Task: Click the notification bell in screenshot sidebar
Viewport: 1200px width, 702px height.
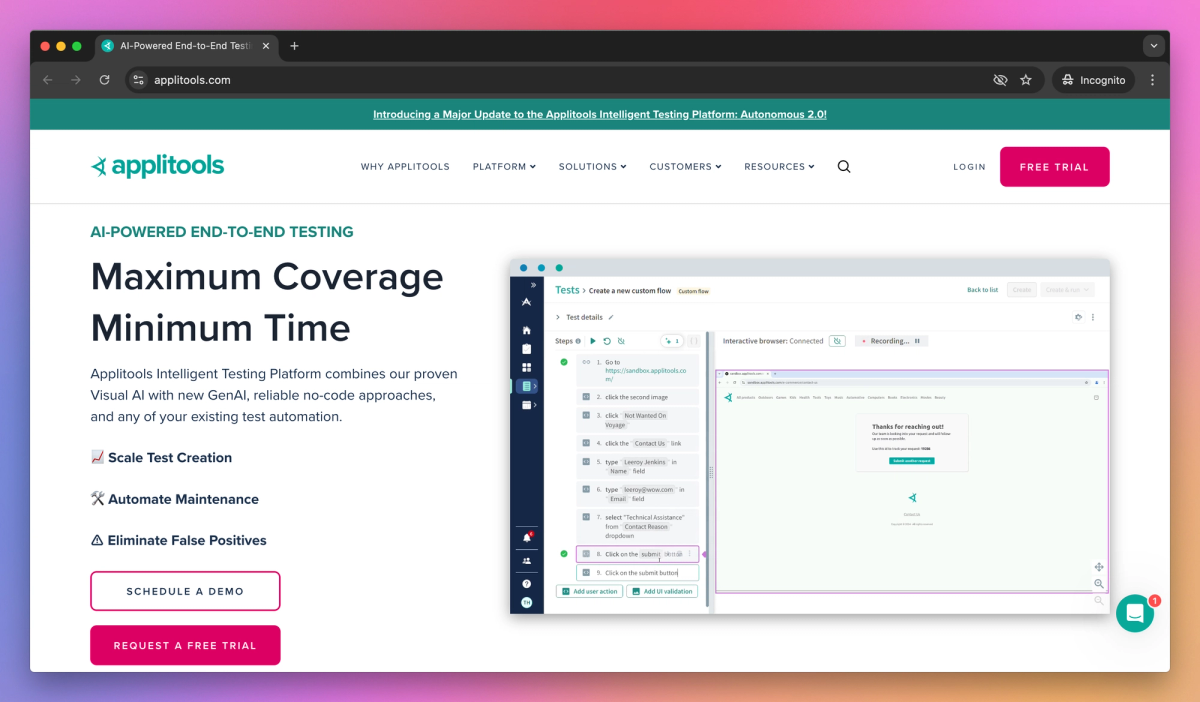Action: click(x=527, y=538)
